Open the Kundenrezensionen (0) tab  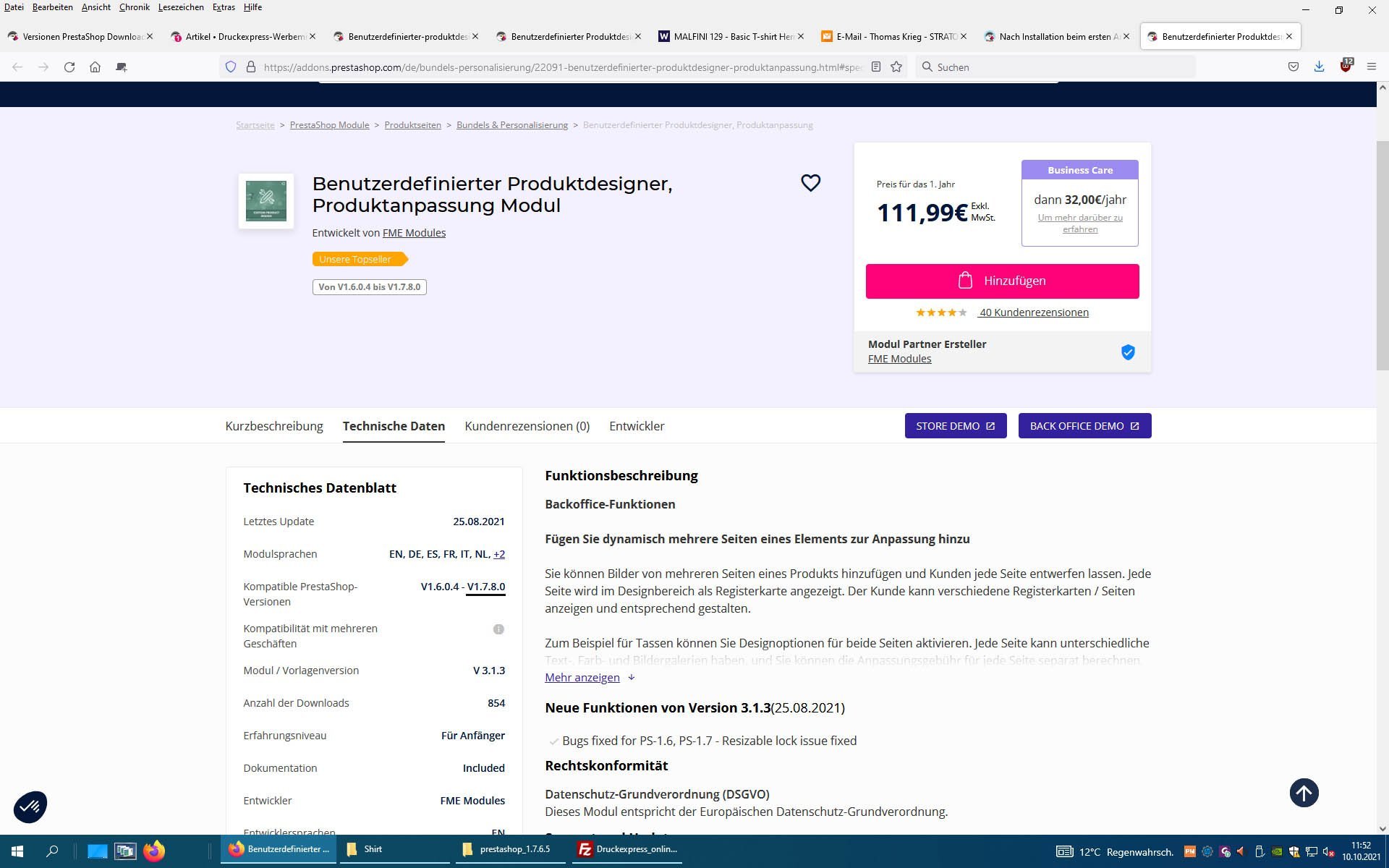coord(527,426)
